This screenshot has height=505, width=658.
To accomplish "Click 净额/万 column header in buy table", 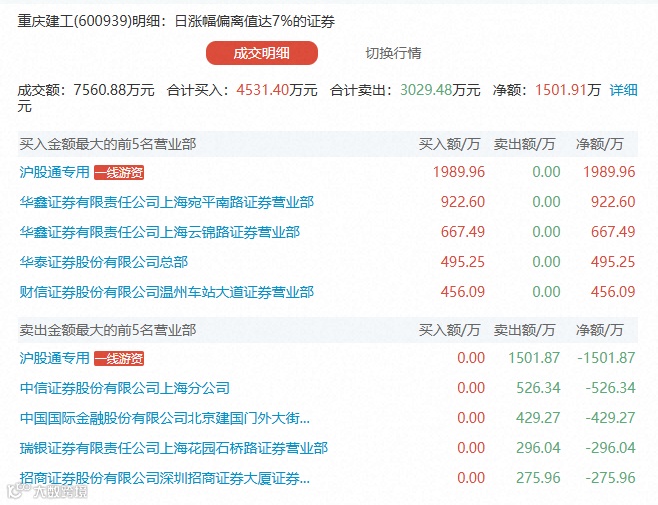I will tap(599, 144).
